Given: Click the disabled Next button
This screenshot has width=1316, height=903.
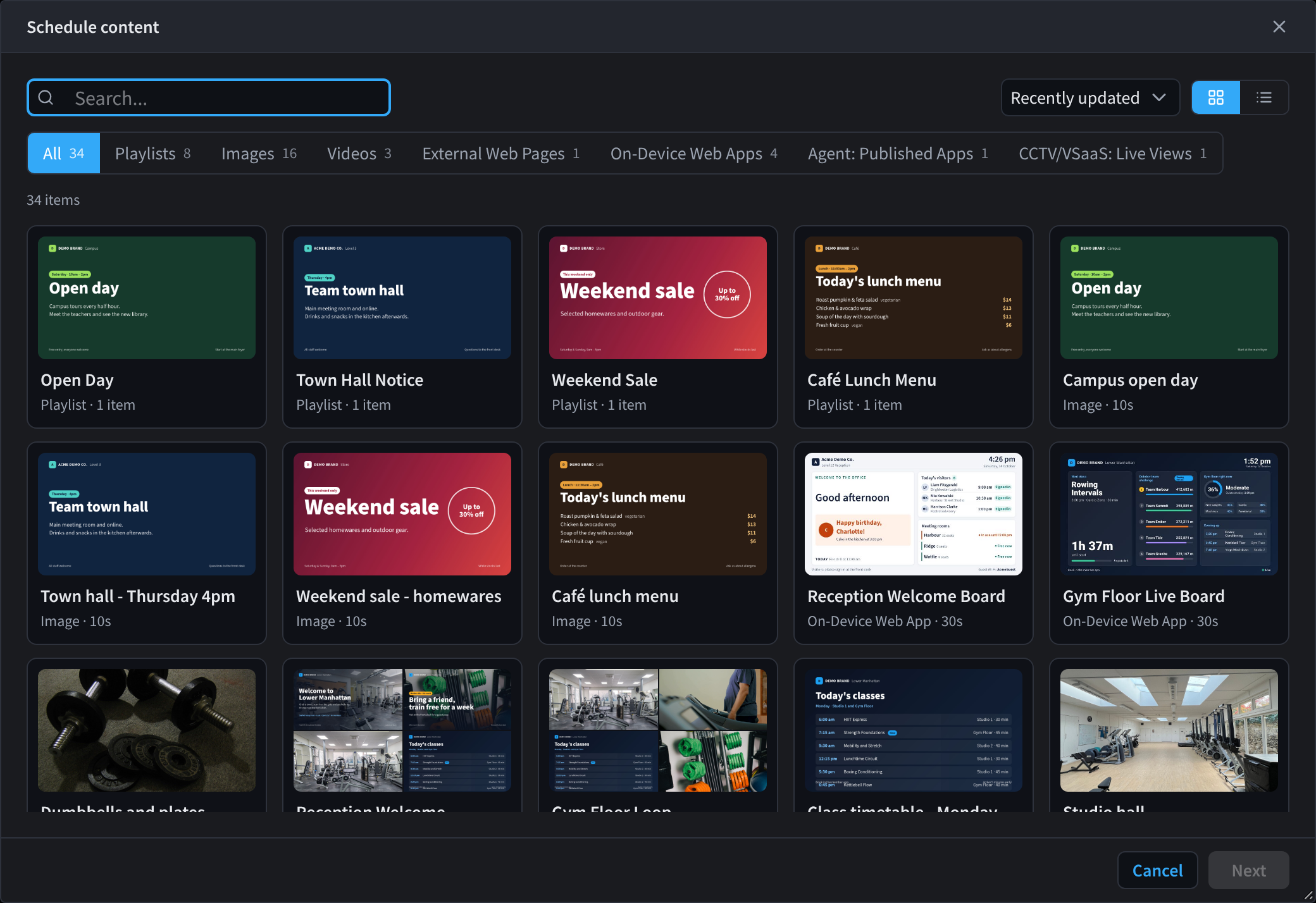Looking at the screenshot, I should pos(1248,870).
